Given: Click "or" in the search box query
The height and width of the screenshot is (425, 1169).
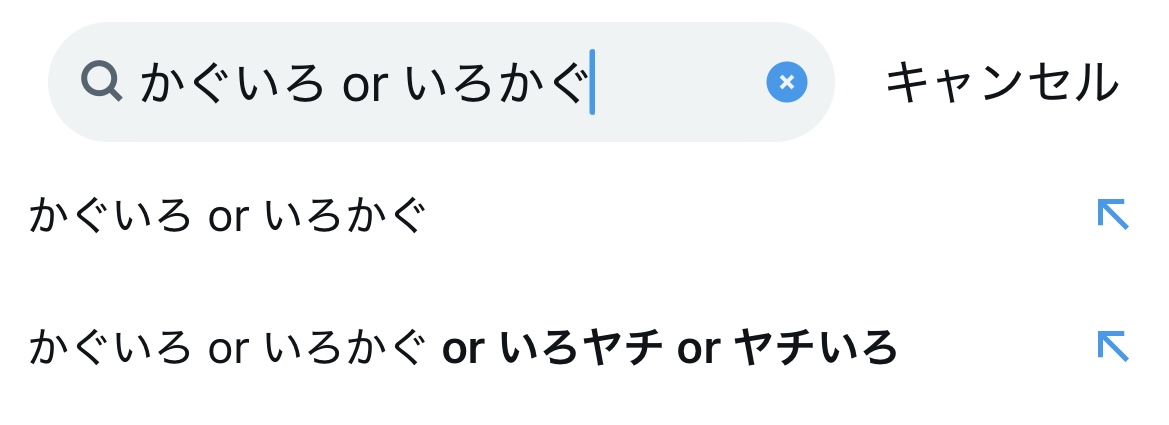Looking at the screenshot, I should click(x=364, y=84).
